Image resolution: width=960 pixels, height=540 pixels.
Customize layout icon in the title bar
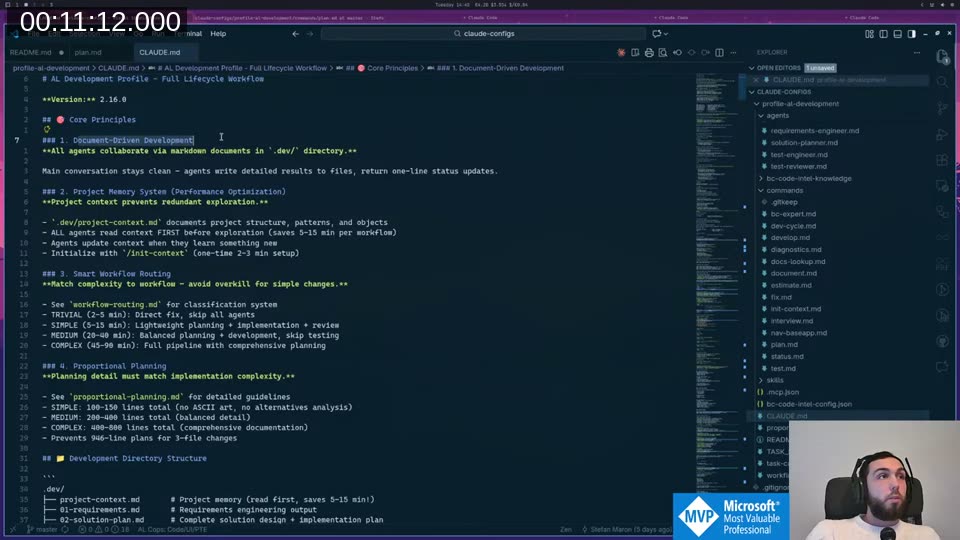pyautogui.click(x=869, y=34)
